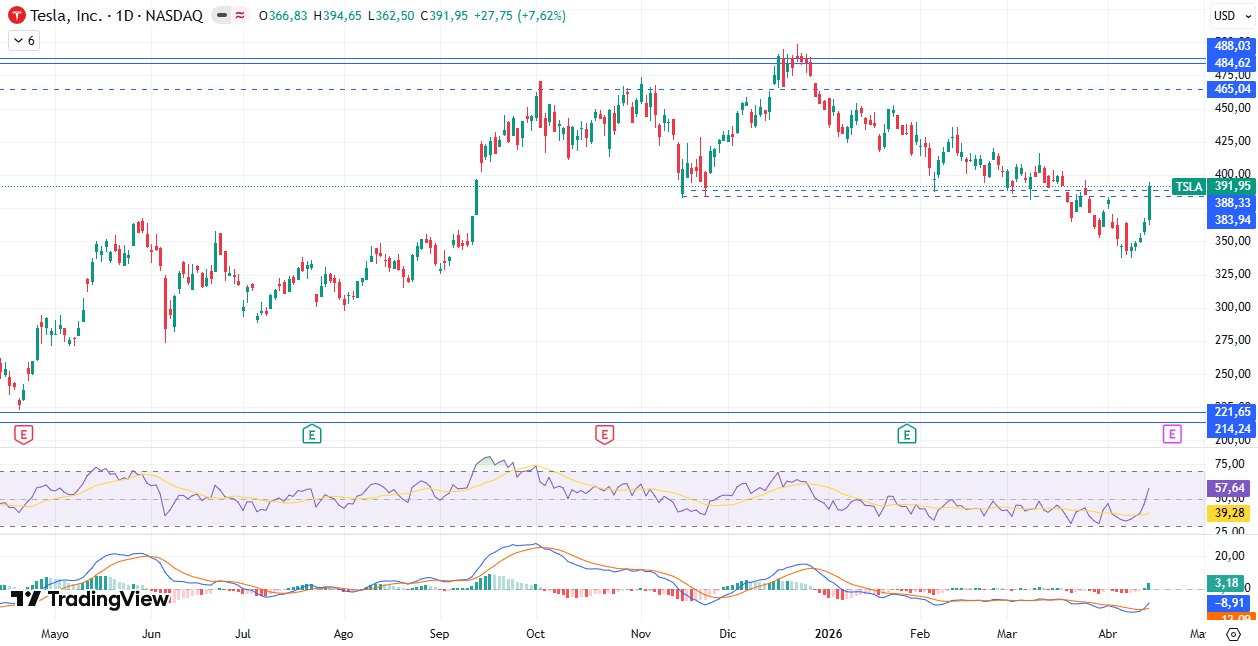Select the green earnings marker in July

312,434
